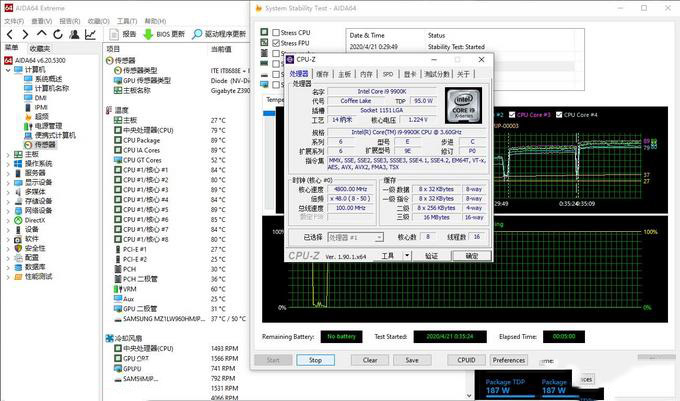Screen dimensions: 680x401
Task: Switch to CPU-Z 内存 tab
Action: pos(366,74)
